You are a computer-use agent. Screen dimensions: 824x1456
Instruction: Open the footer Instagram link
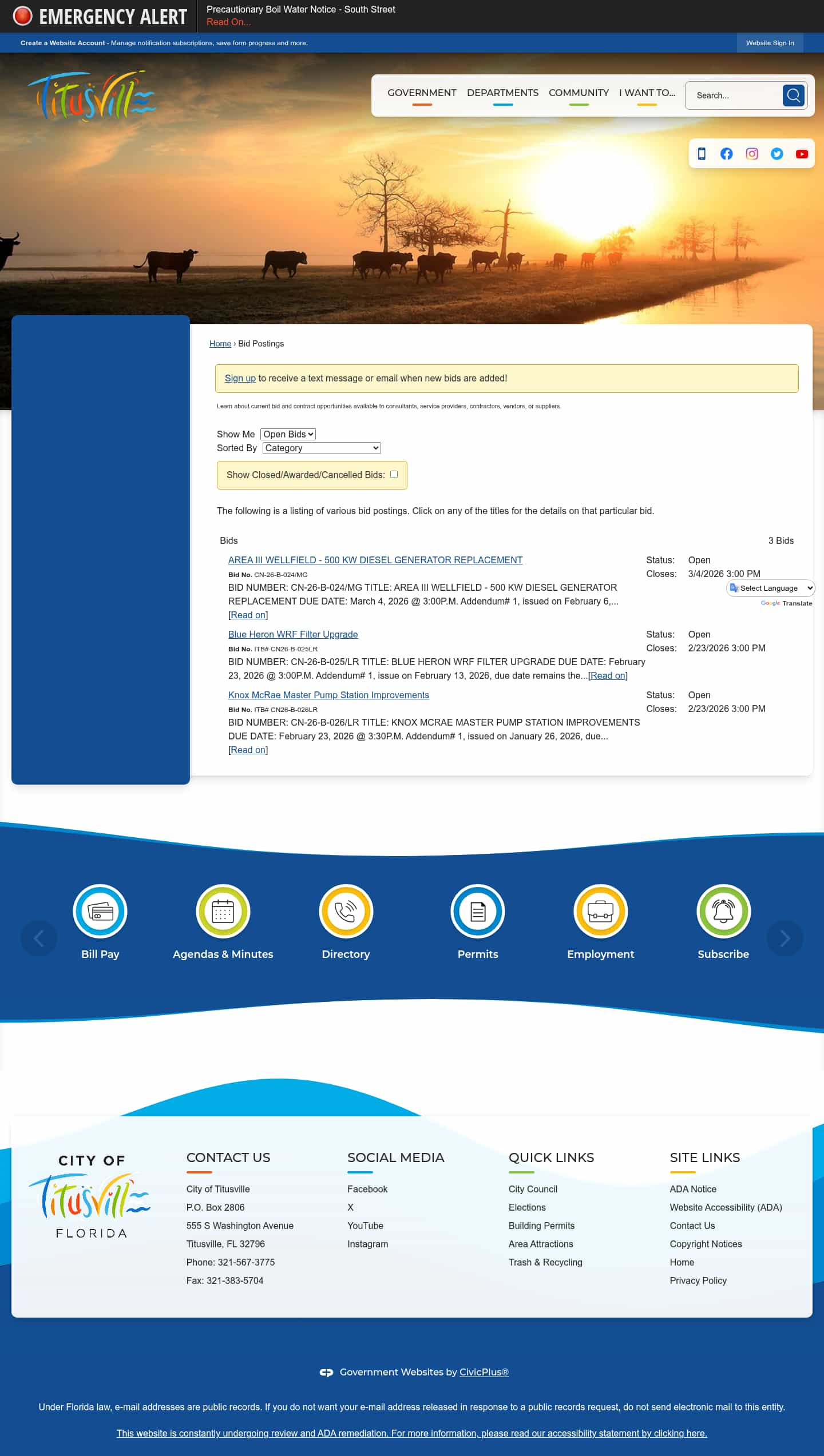pyautogui.click(x=367, y=1244)
